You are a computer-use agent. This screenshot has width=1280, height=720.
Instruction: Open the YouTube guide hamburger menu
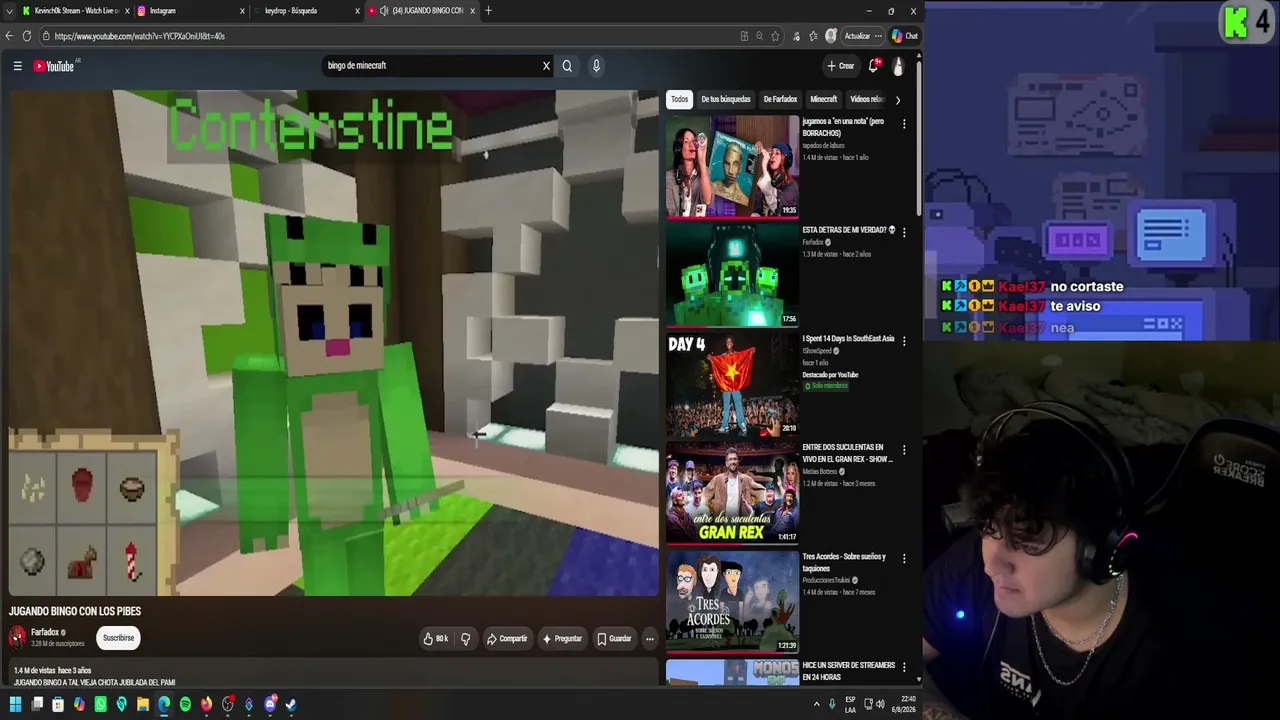17,66
